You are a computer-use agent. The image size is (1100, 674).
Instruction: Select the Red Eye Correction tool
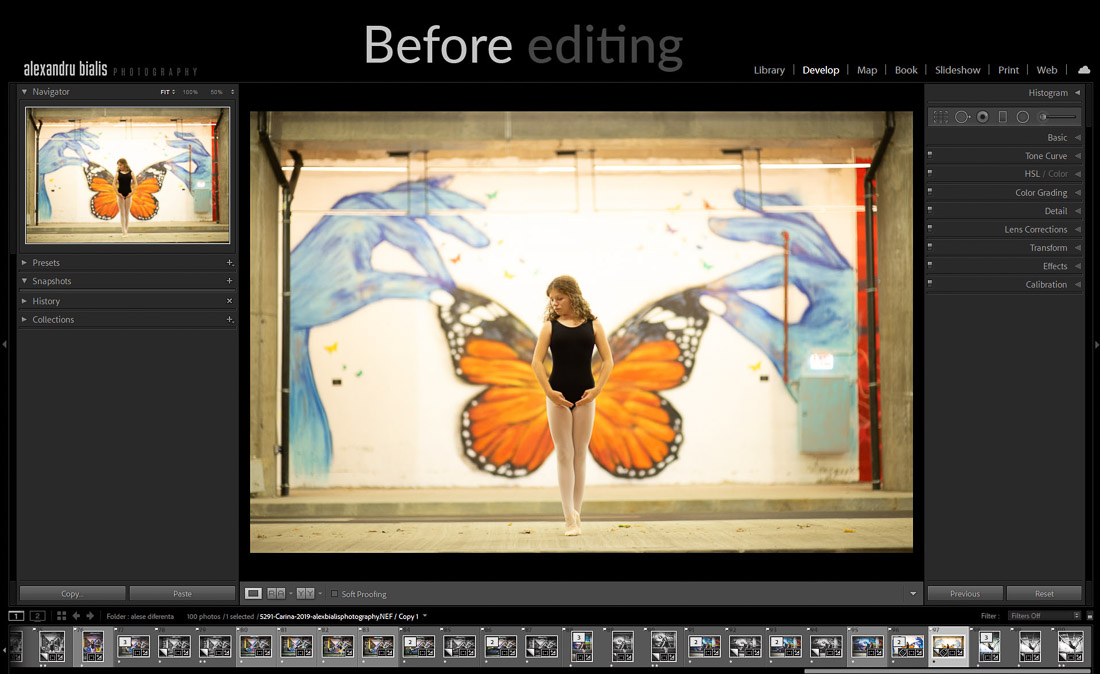tap(983, 117)
